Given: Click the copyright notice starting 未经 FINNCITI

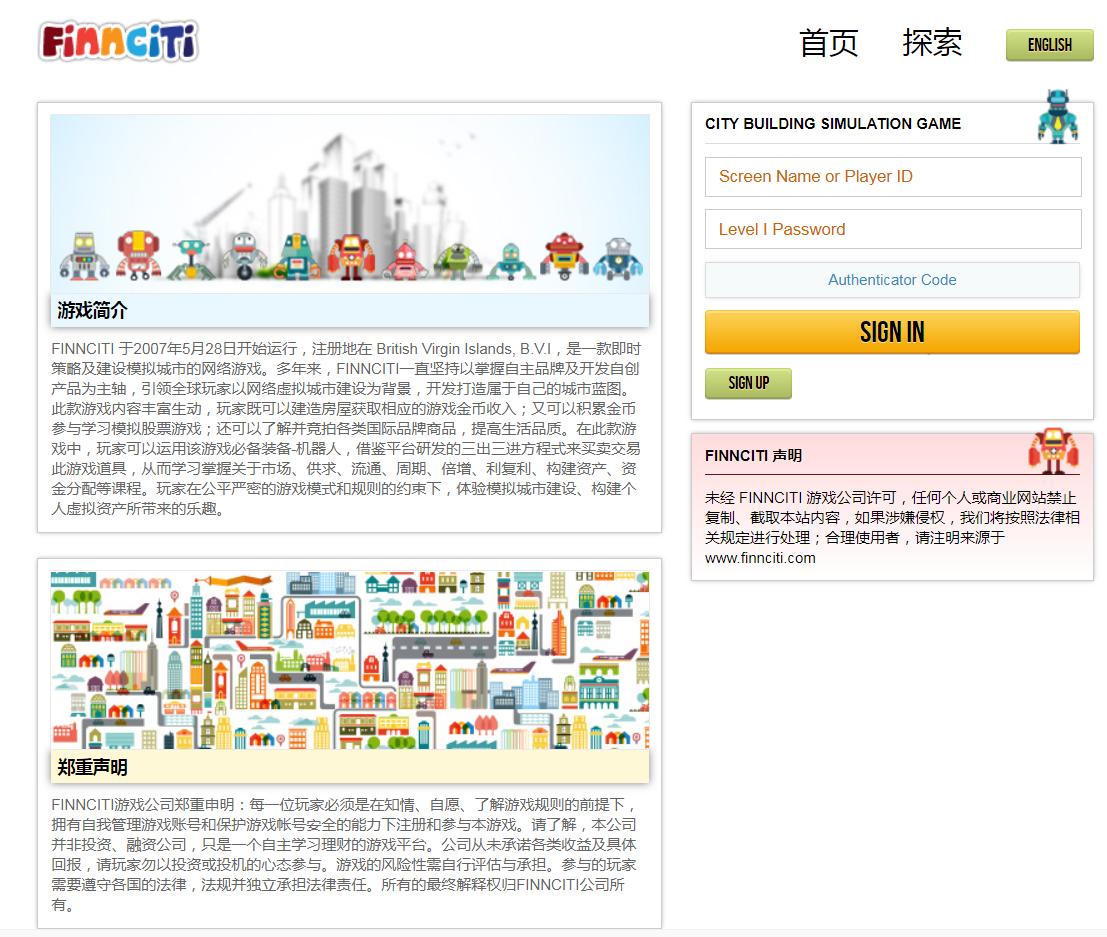Looking at the screenshot, I should 892,527.
